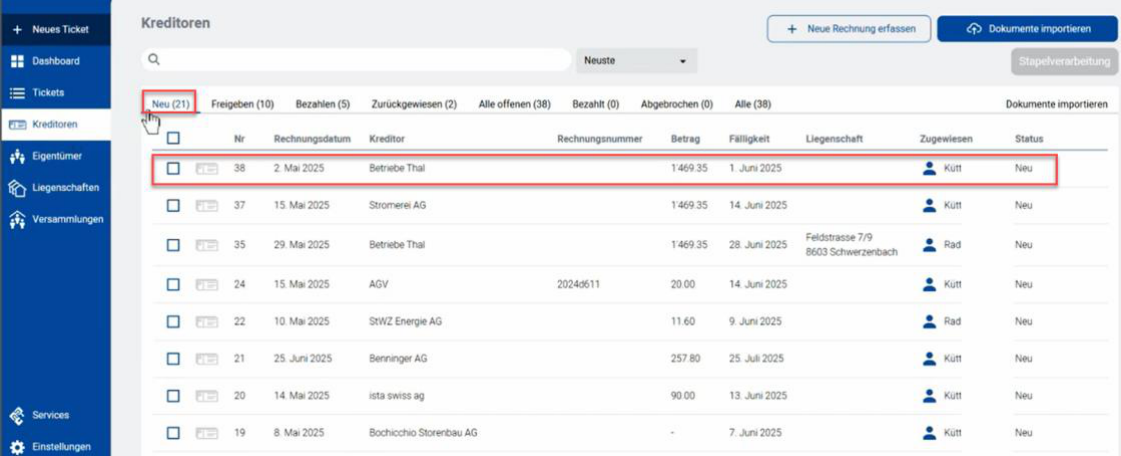Sort by the Betrag column header

pyautogui.click(x=686, y=139)
